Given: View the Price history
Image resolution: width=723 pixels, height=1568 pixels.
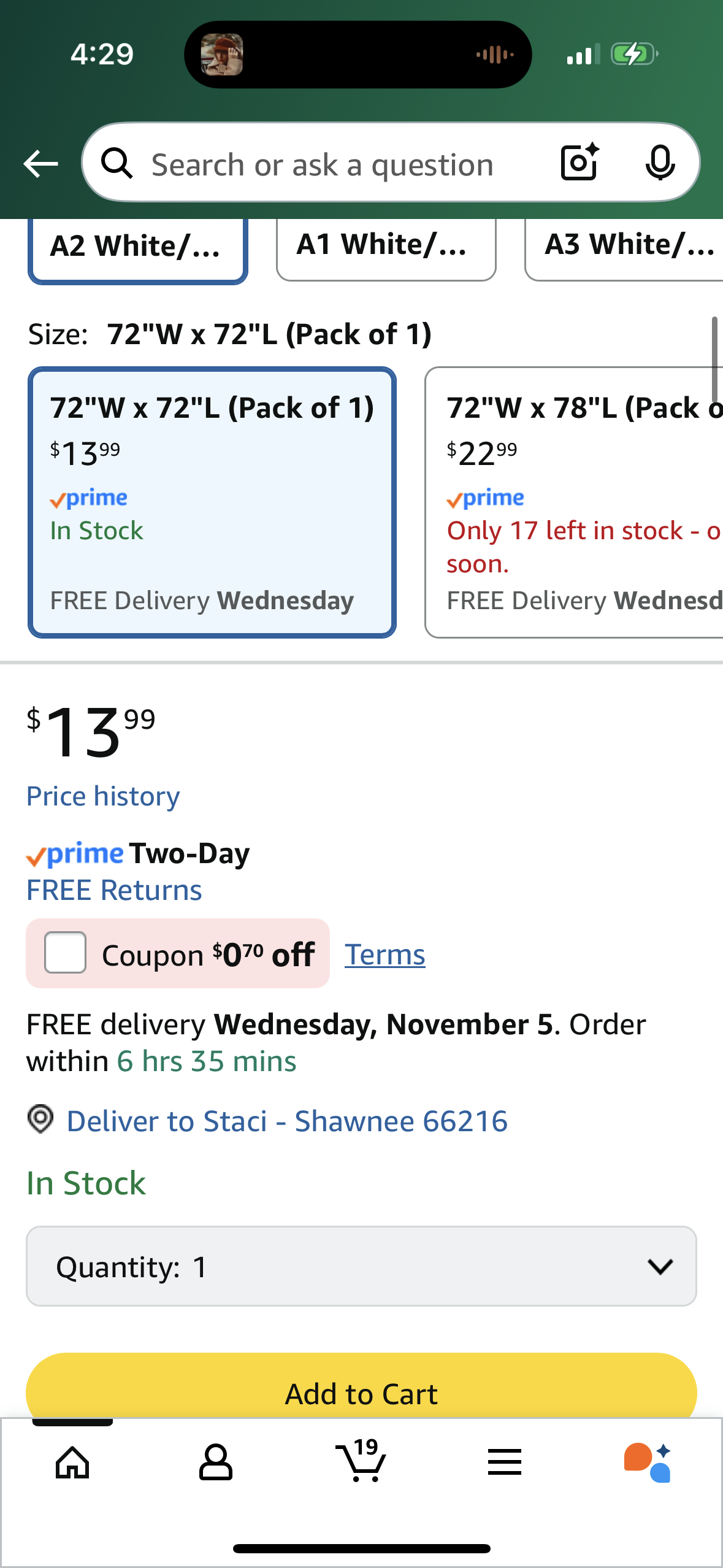Looking at the screenshot, I should (x=102, y=796).
